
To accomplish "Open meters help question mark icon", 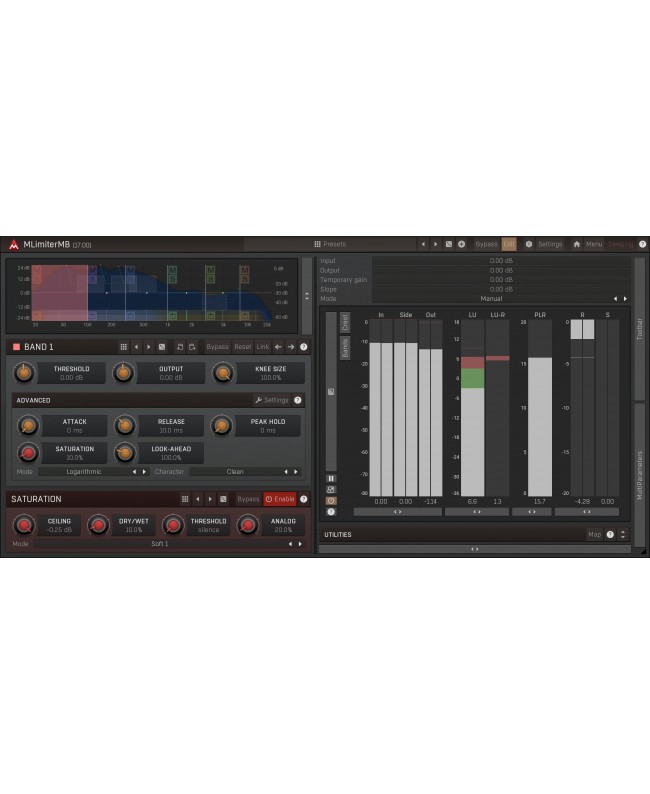I will click(x=331, y=512).
